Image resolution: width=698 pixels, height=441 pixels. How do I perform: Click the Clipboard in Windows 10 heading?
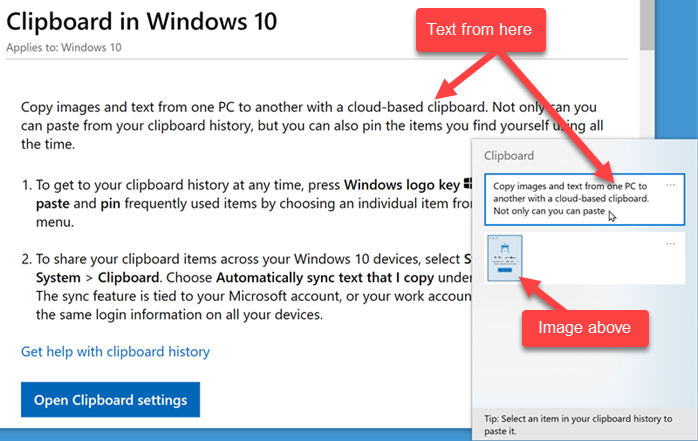click(x=142, y=21)
